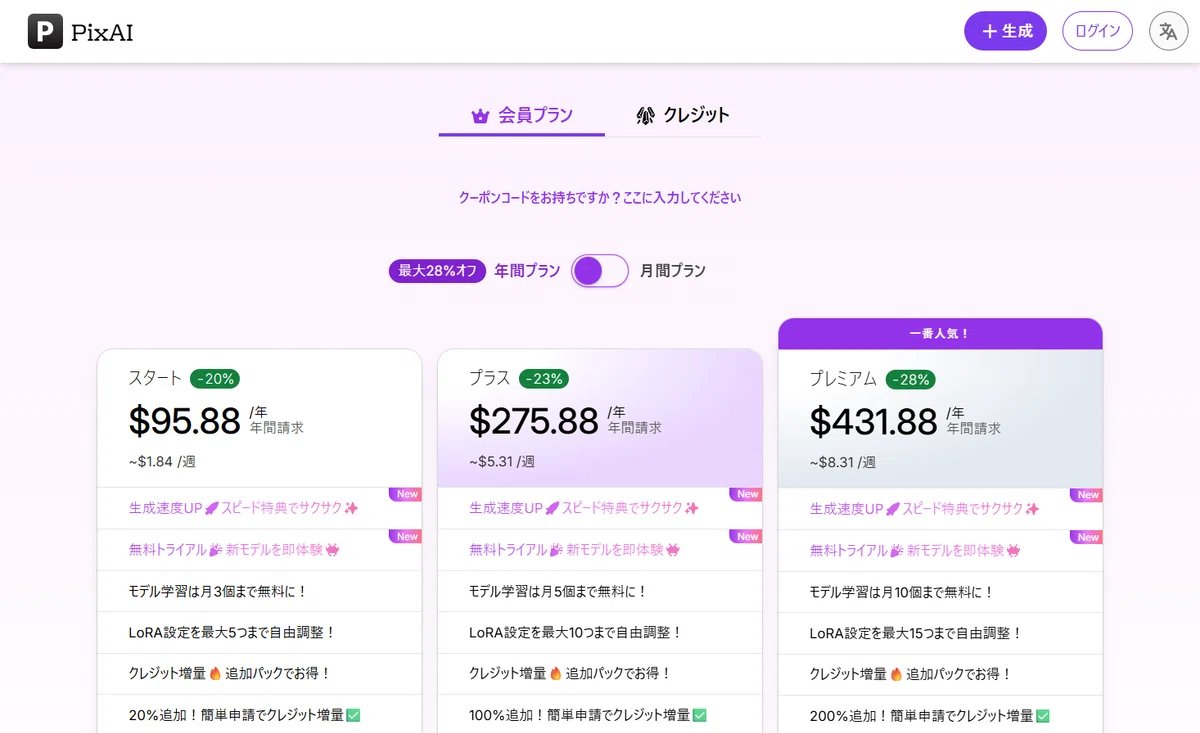The image size is (1200, 733).
Task: Click the New badge on スタート 生成速度UP row
Action: pyautogui.click(x=406, y=494)
